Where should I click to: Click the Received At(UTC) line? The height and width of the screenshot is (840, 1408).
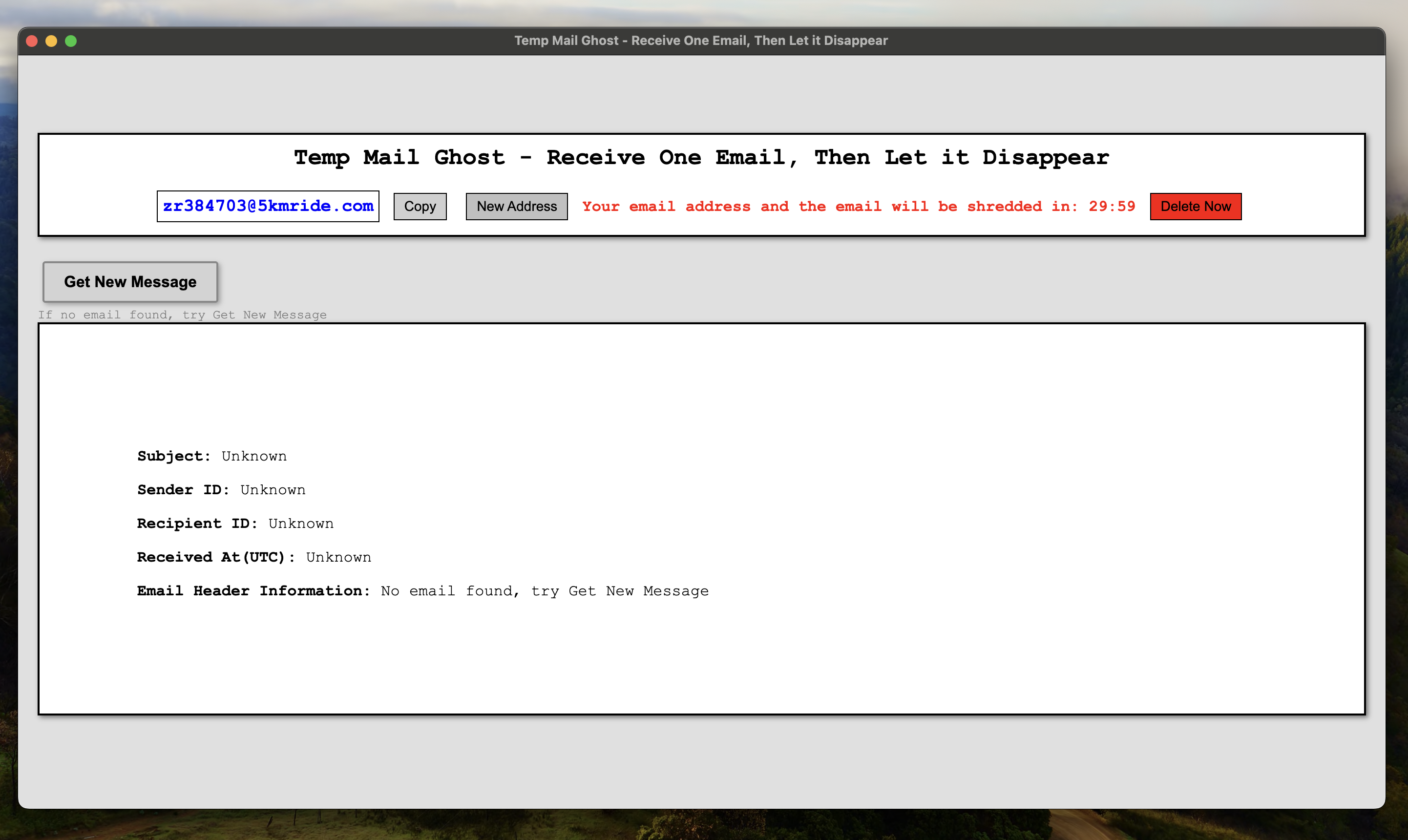(x=253, y=557)
